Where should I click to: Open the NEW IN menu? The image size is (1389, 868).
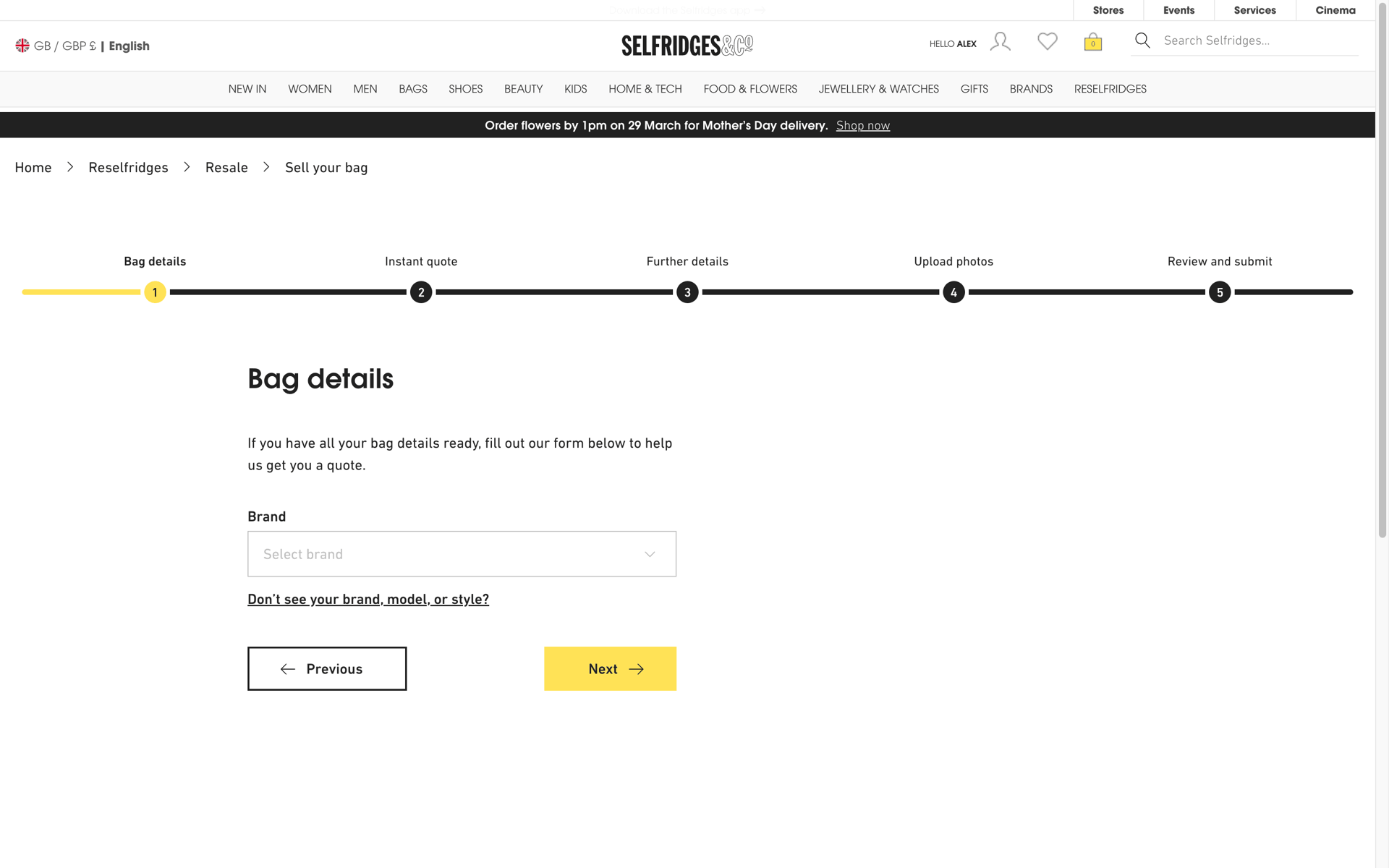click(x=247, y=89)
